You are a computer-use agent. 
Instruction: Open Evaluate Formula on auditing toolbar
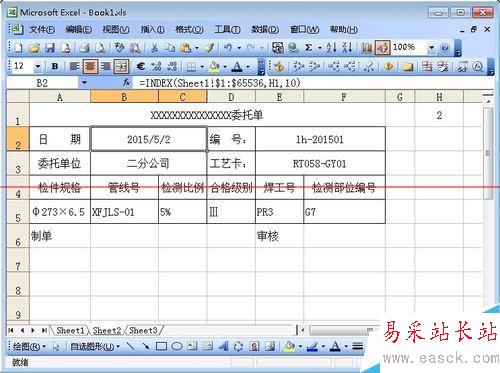(478, 67)
